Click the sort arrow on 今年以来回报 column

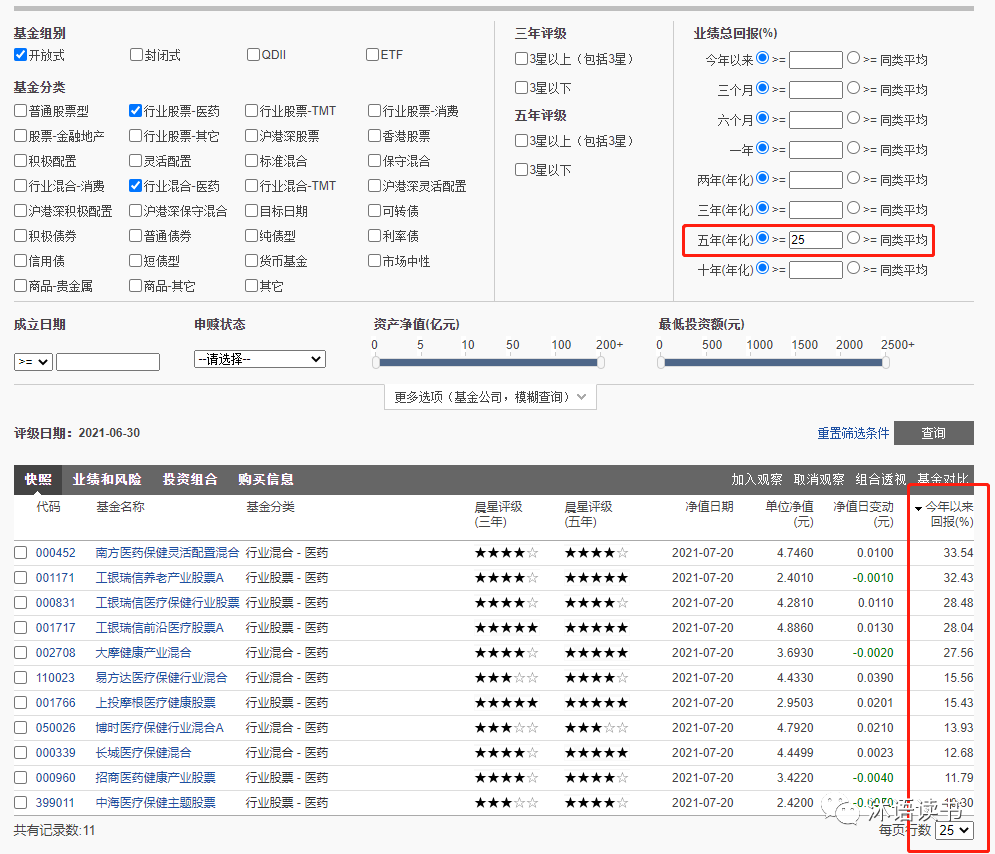918,508
